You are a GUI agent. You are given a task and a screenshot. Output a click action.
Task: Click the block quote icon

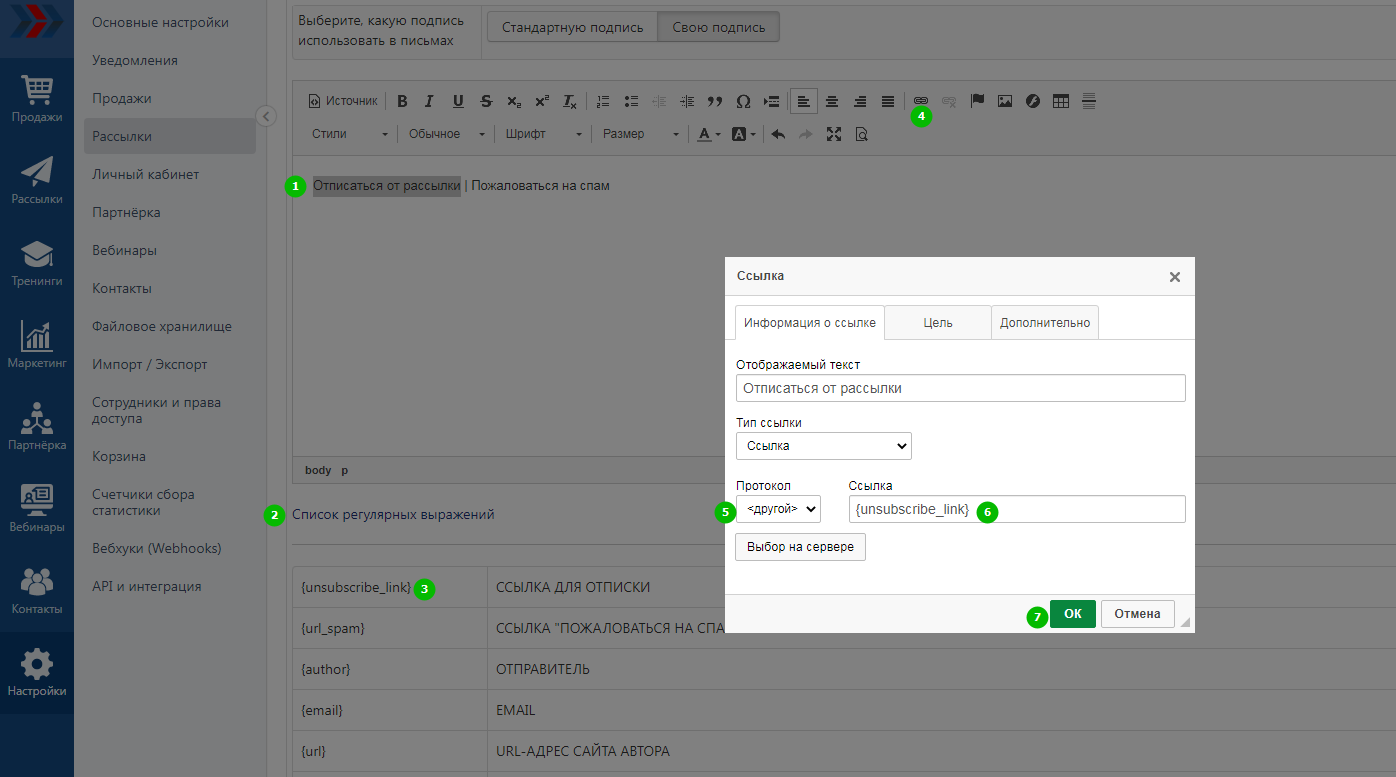point(715,101)
